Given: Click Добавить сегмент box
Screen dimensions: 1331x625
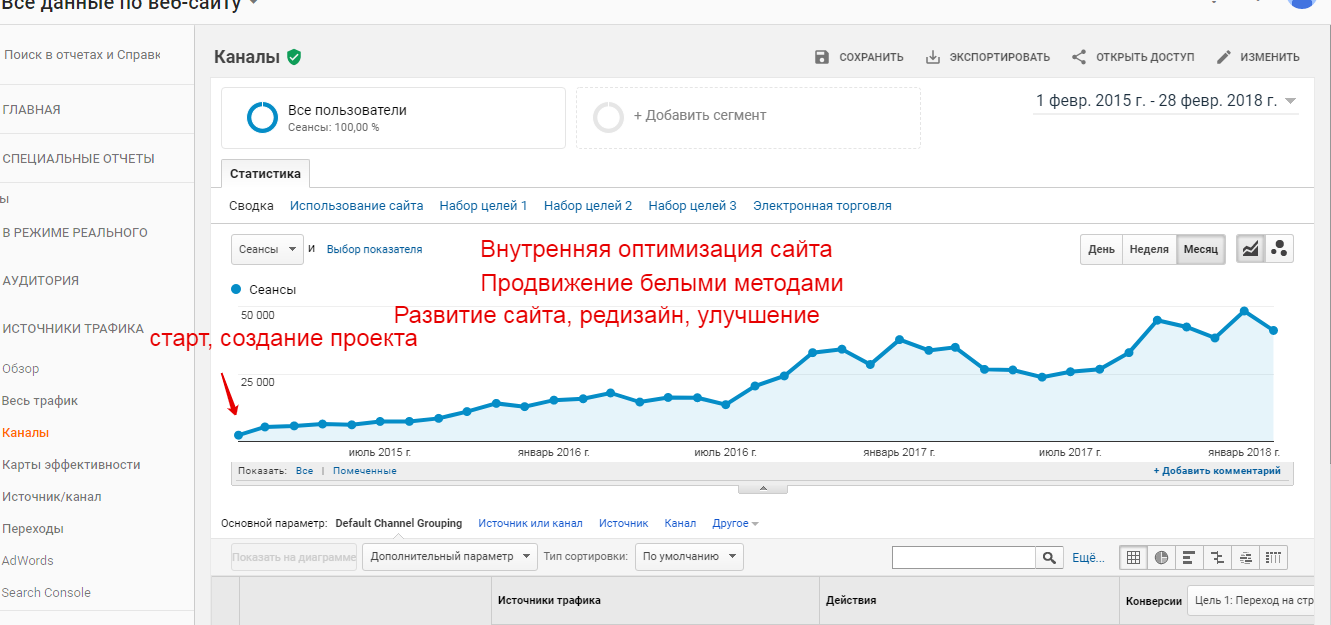Looking at the screenshot, I should (748, 117).
